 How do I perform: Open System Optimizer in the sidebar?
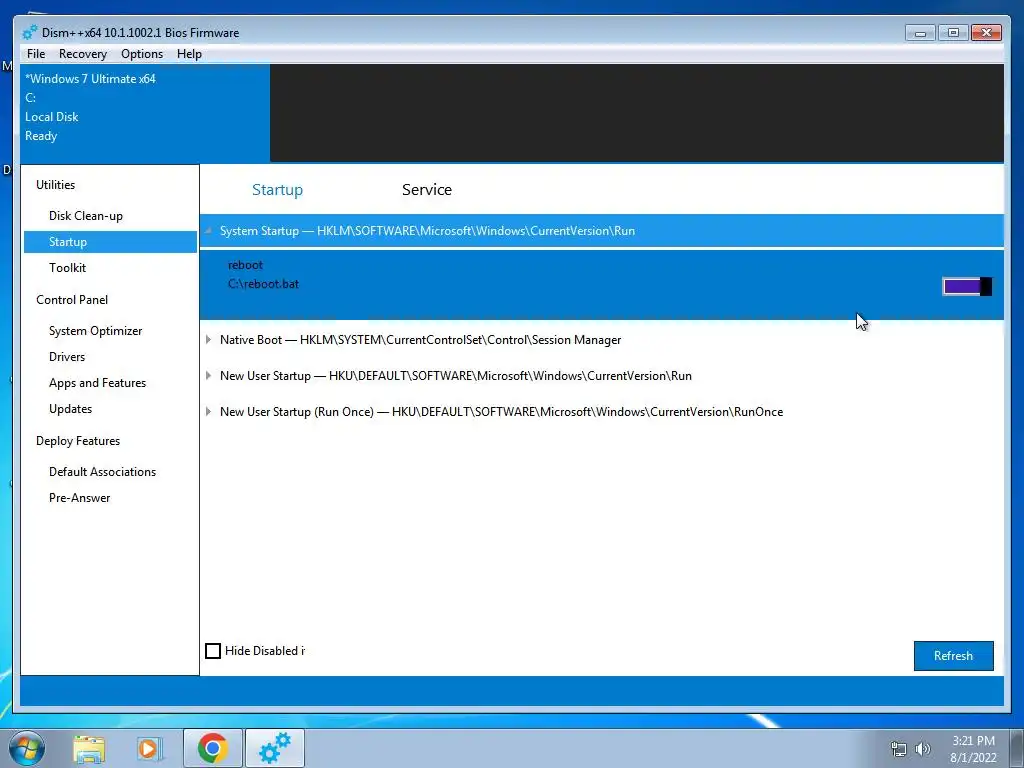[95, 330]
